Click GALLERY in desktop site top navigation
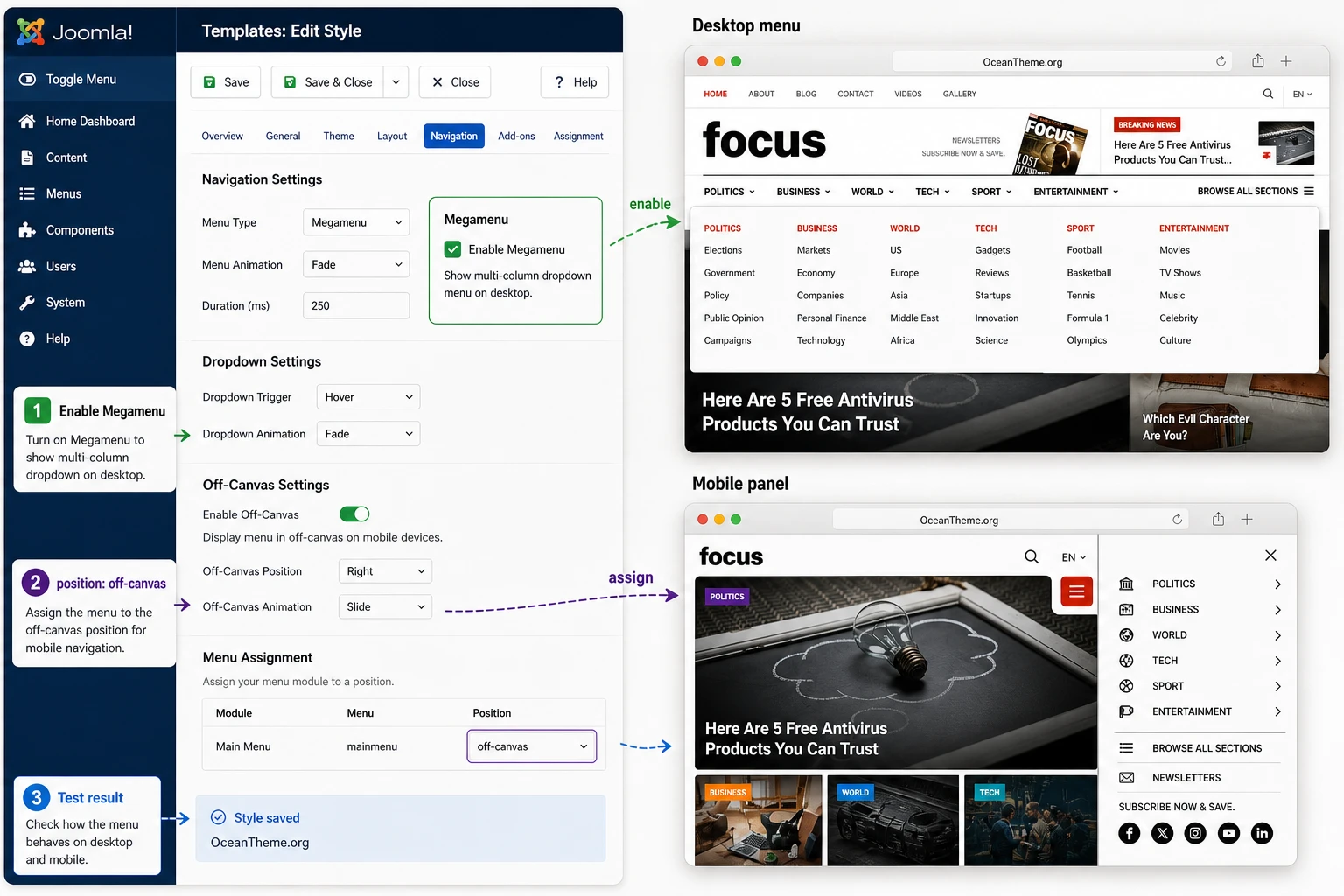The height and width of the screenshot is (896, 1344). [960, 94]
